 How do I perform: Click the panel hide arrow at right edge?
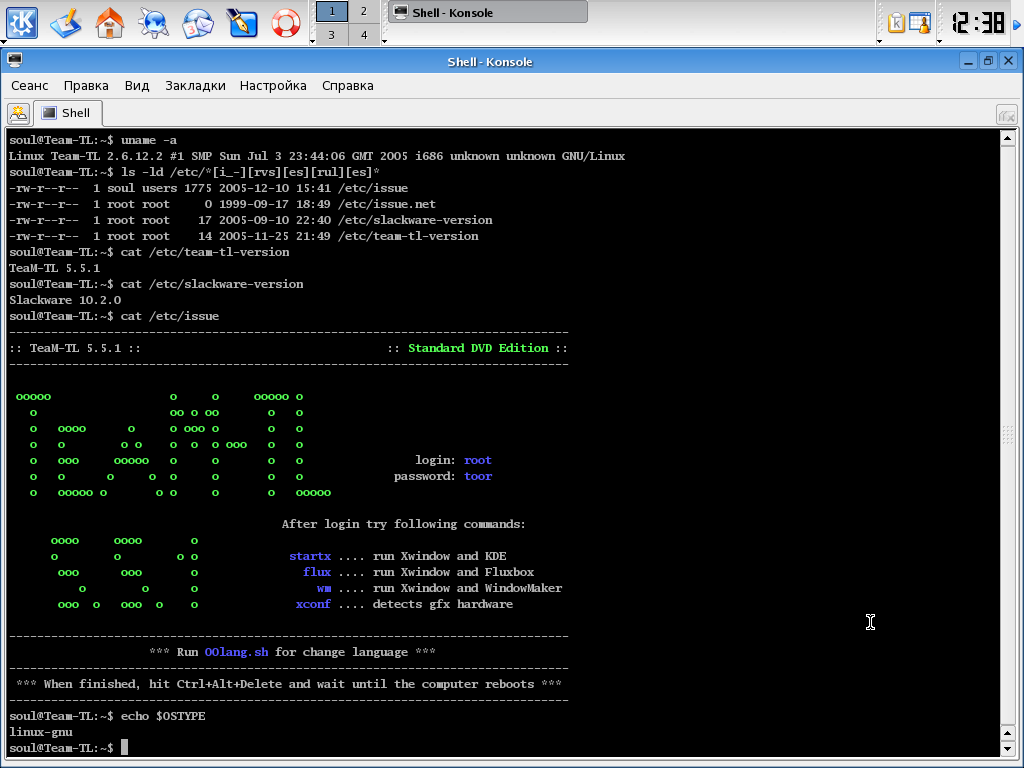(1017, 24)
